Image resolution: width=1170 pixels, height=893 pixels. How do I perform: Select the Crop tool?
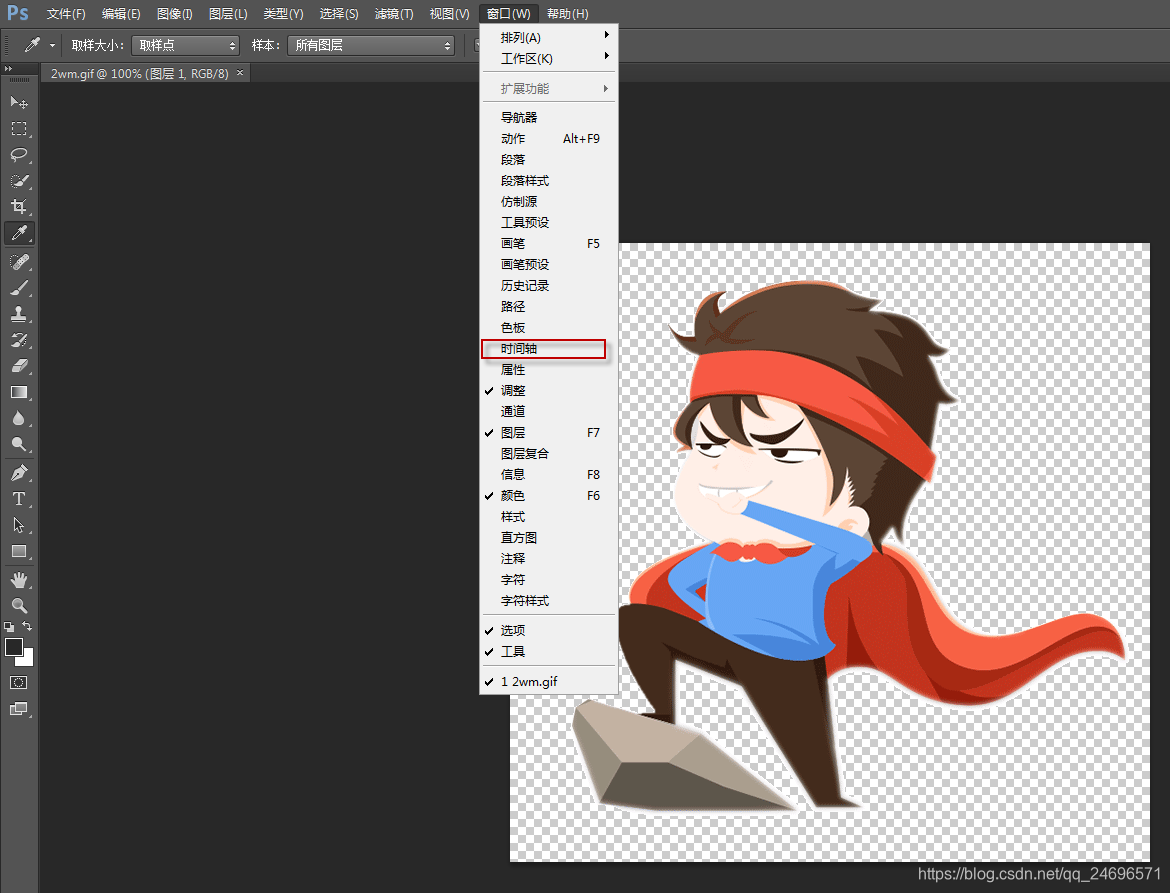(19, 207)
